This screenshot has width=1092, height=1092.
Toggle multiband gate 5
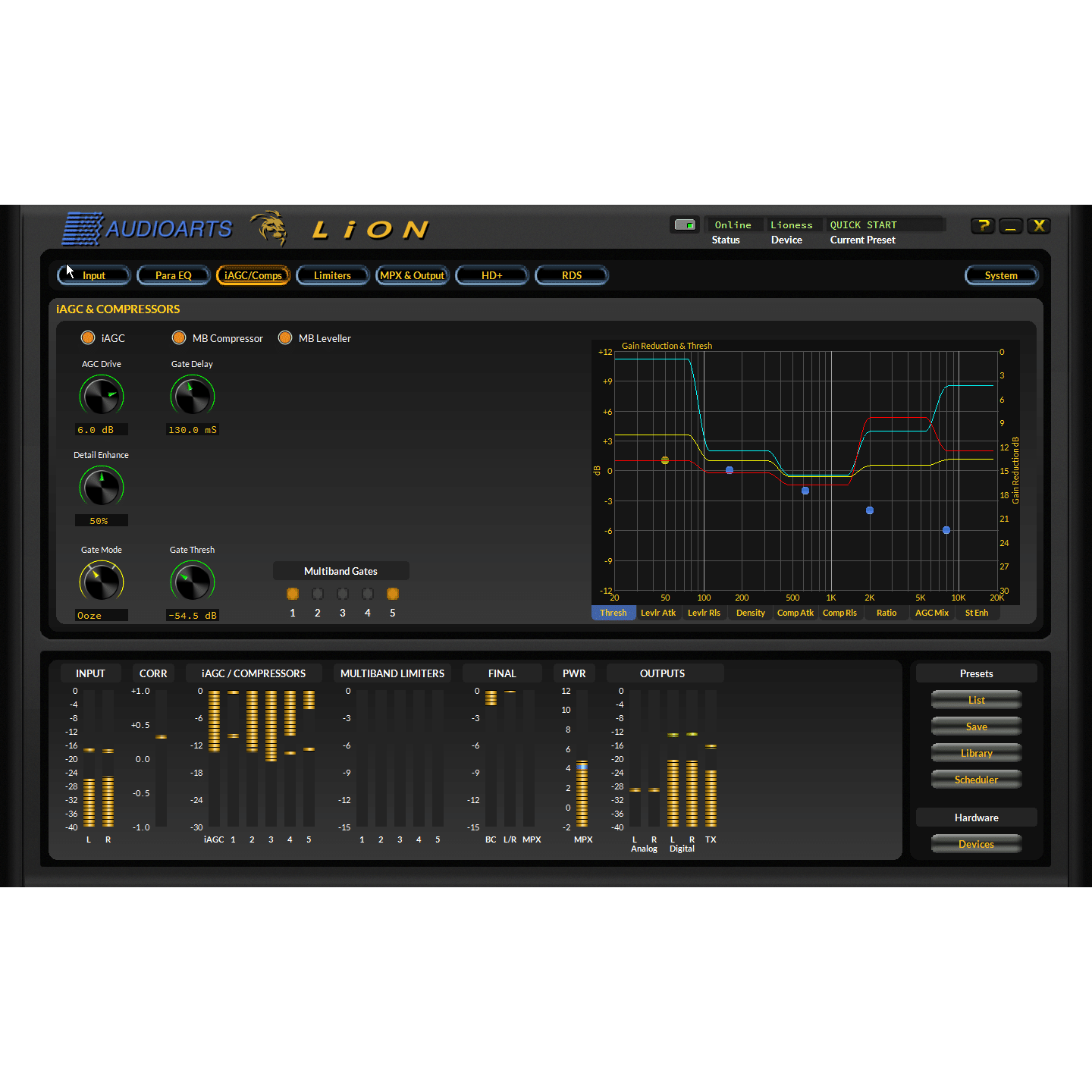point(393,594)
